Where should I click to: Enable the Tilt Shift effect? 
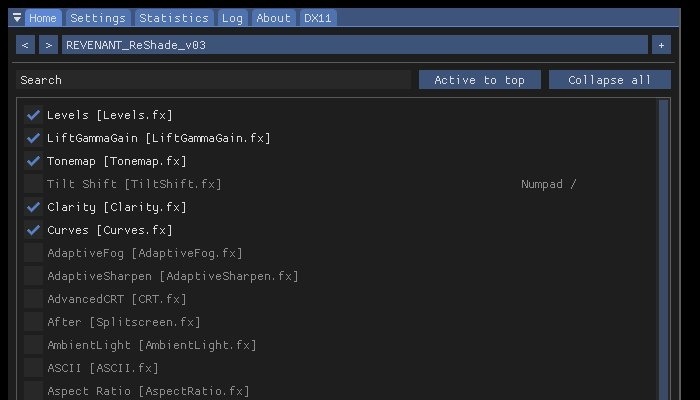(34, 184)
